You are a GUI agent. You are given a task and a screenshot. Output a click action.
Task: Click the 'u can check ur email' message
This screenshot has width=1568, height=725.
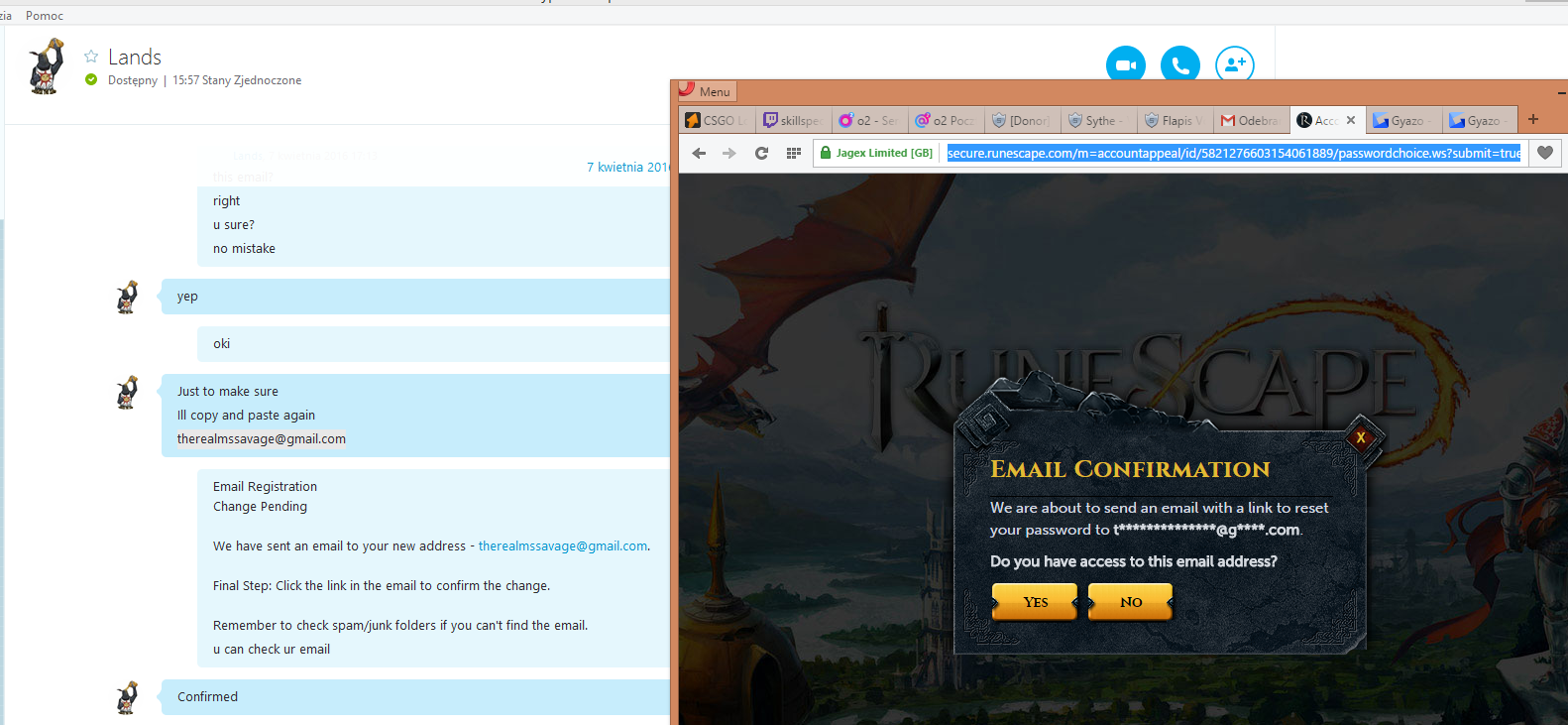[272, 650]
